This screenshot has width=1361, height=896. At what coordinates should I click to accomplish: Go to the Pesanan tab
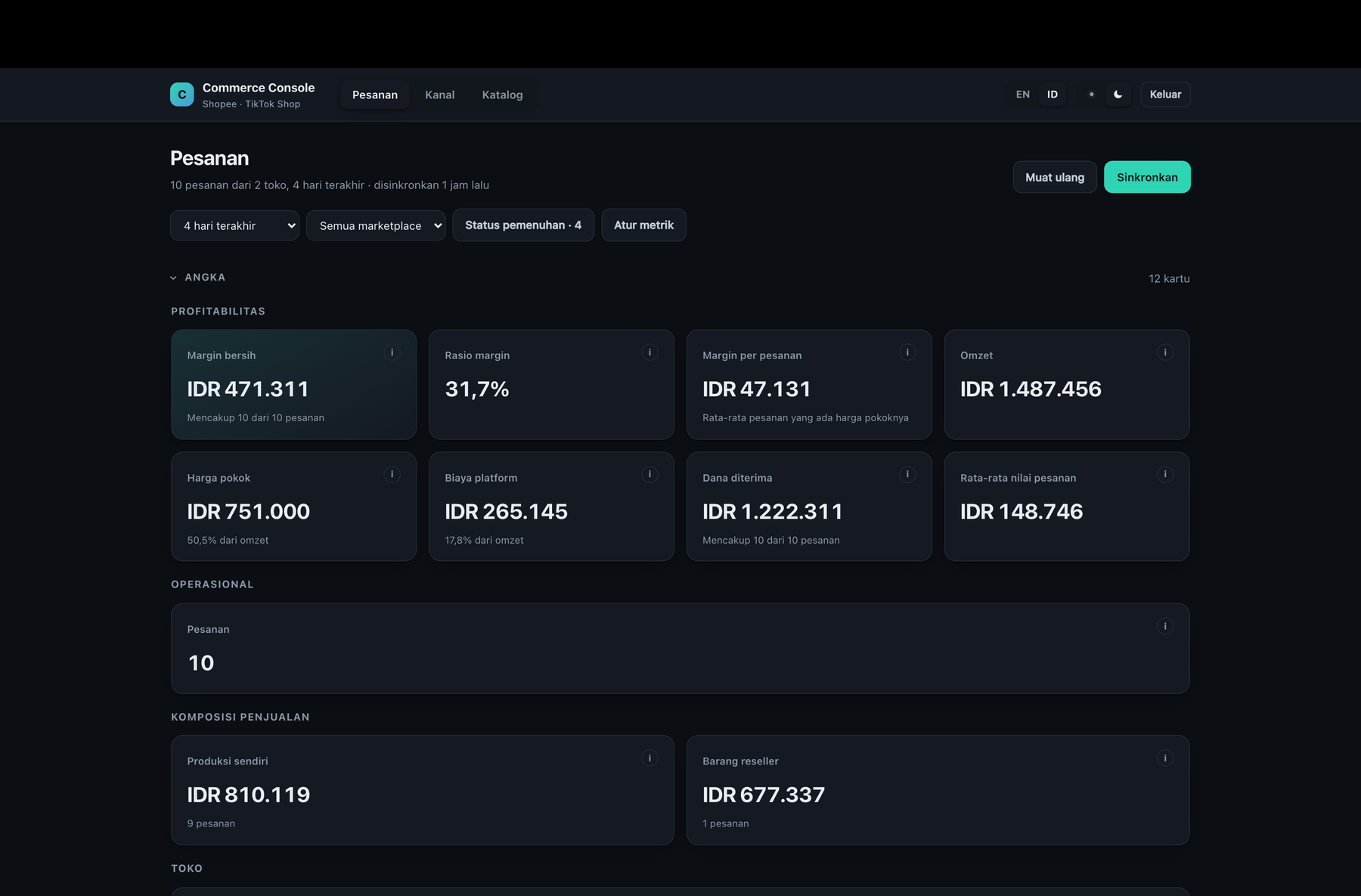pos(375,95)
